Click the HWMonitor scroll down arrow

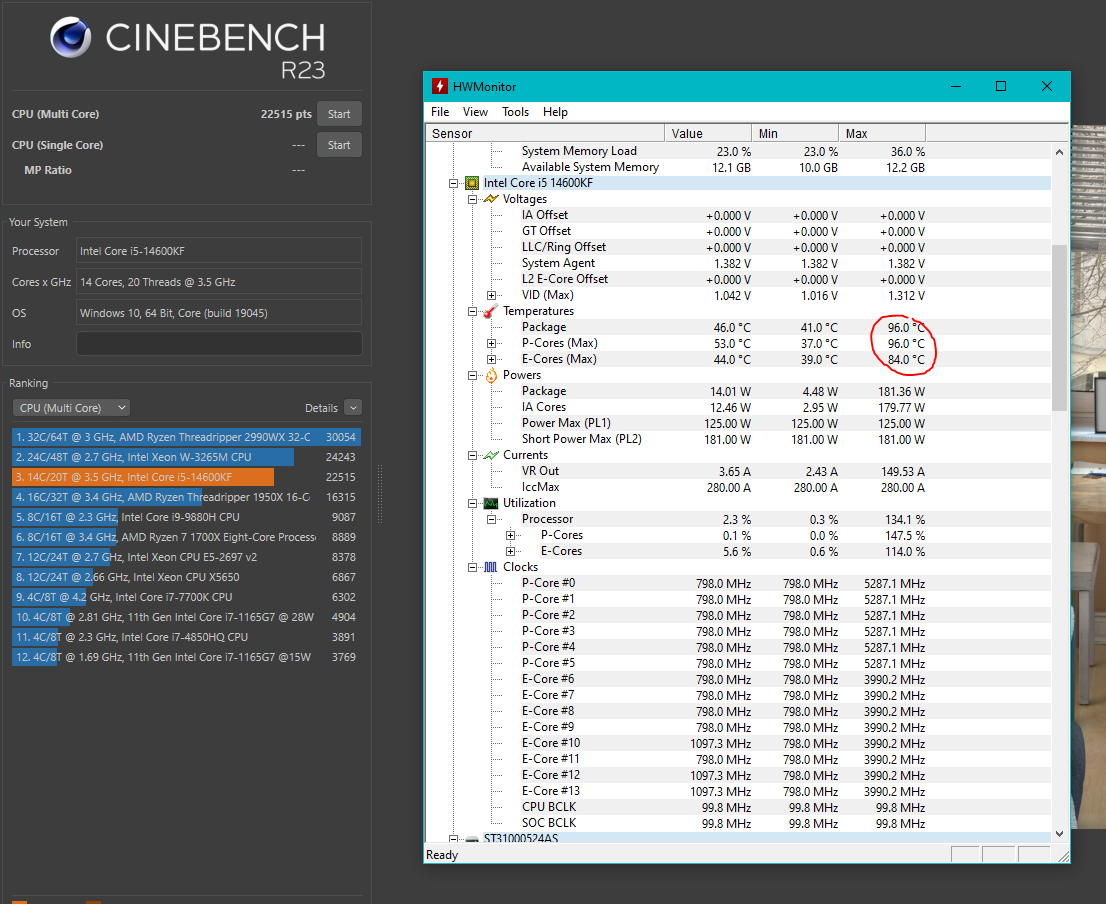(x=1059, y=834)
